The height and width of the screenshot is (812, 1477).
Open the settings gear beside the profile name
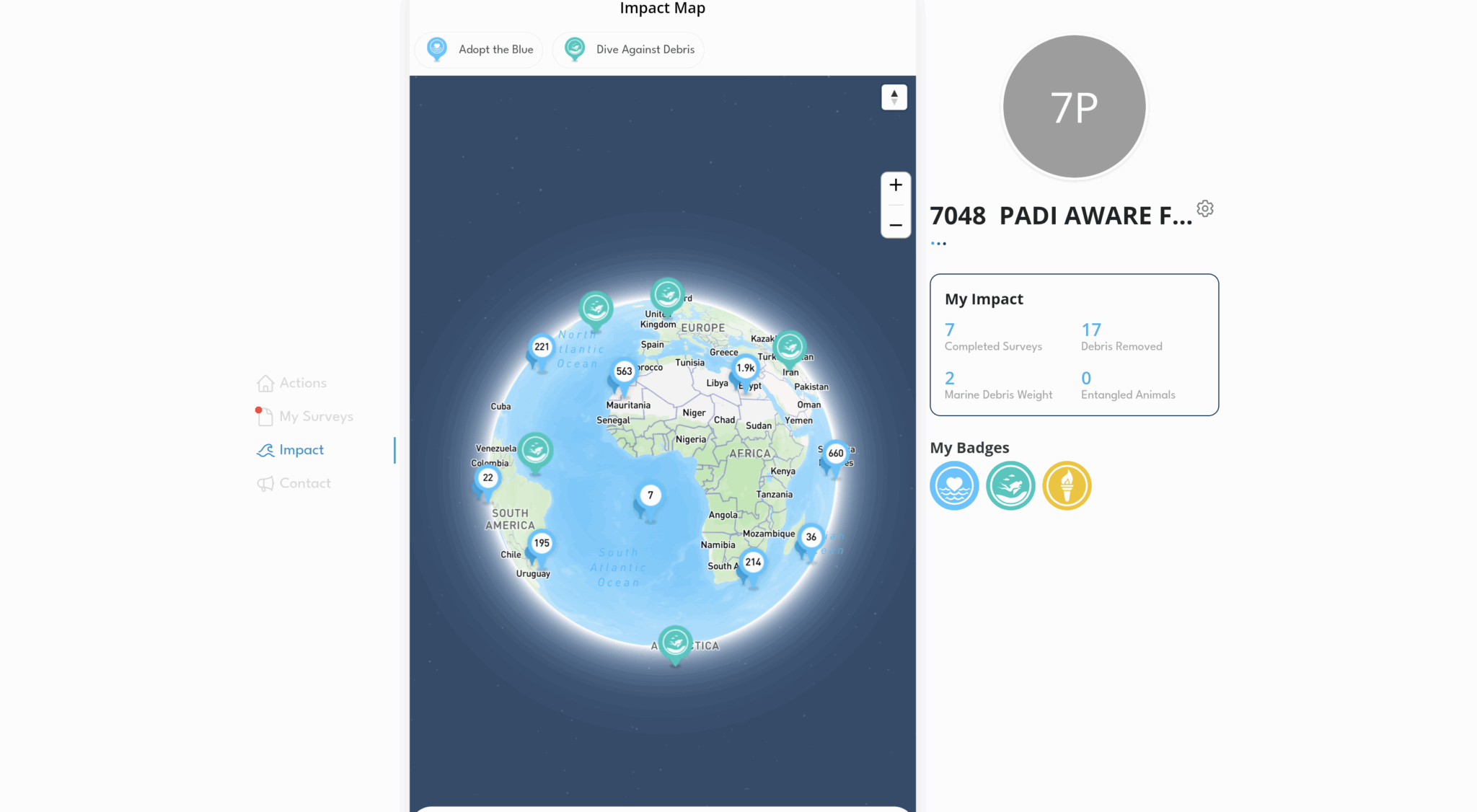[1205, 209]
